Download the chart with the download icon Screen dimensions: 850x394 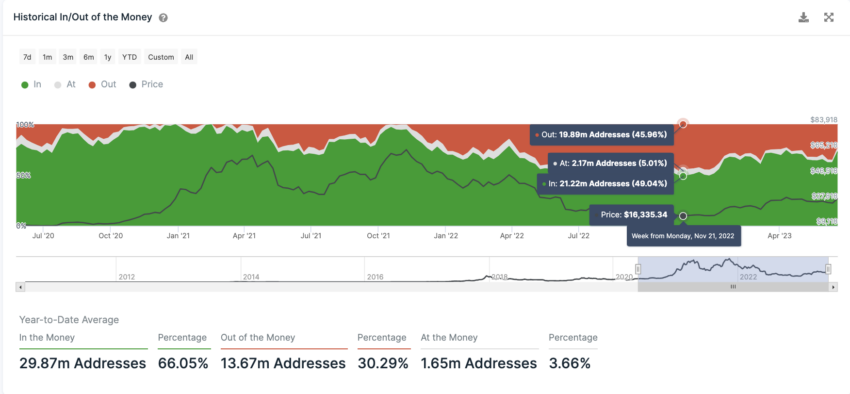(x=803, y=17)
